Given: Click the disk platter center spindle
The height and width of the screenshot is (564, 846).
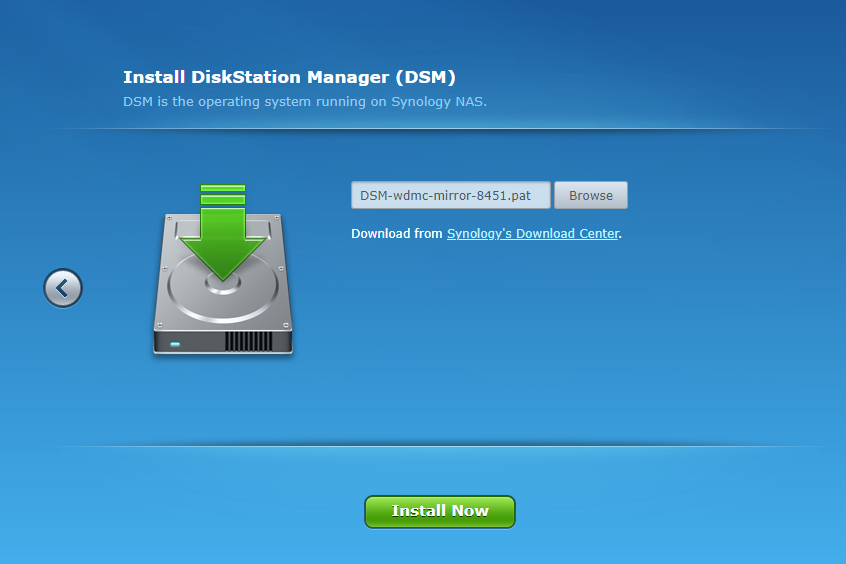Looking at the screenshot, I should 222,285.
